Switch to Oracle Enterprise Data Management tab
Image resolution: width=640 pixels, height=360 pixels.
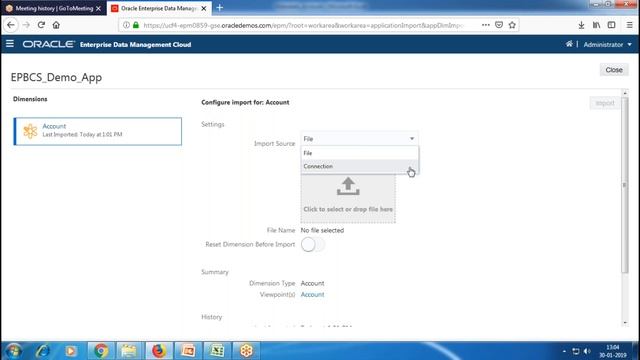click(159, 8)
